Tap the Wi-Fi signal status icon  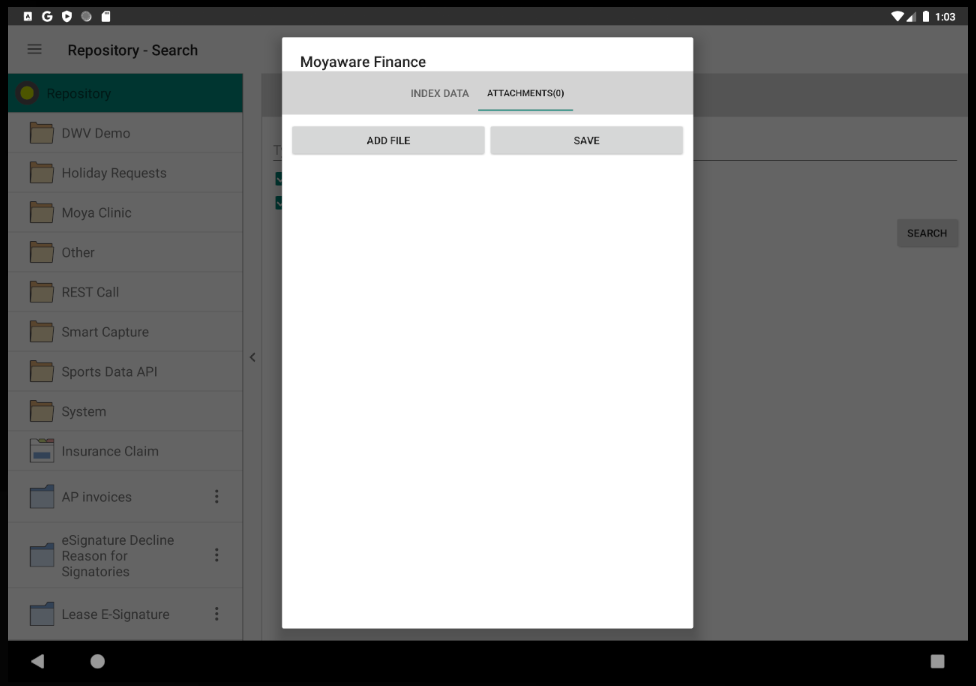pyautogui.click(x=897, y=17)
